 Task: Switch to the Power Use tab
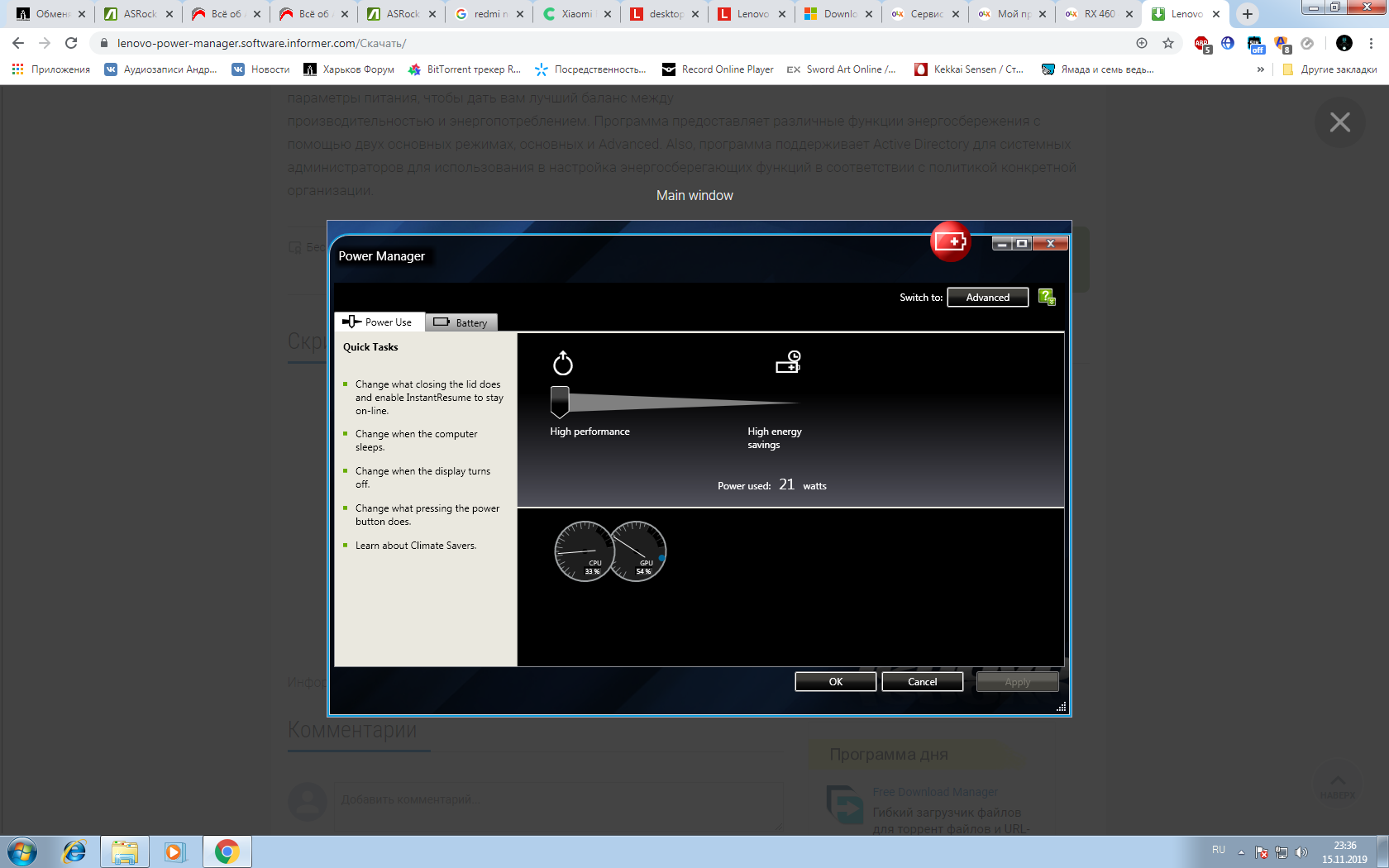[x=379, y=322]
